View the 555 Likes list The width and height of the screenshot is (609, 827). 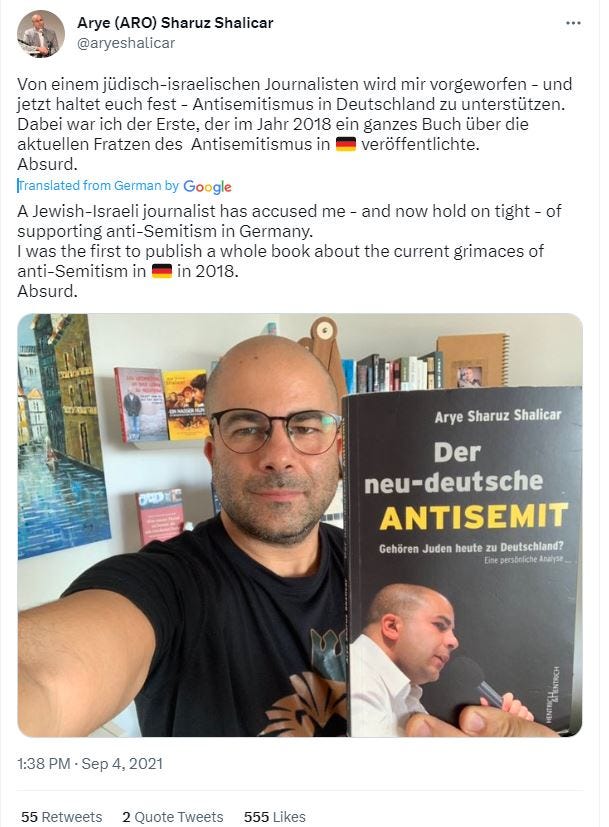point(275,817)
